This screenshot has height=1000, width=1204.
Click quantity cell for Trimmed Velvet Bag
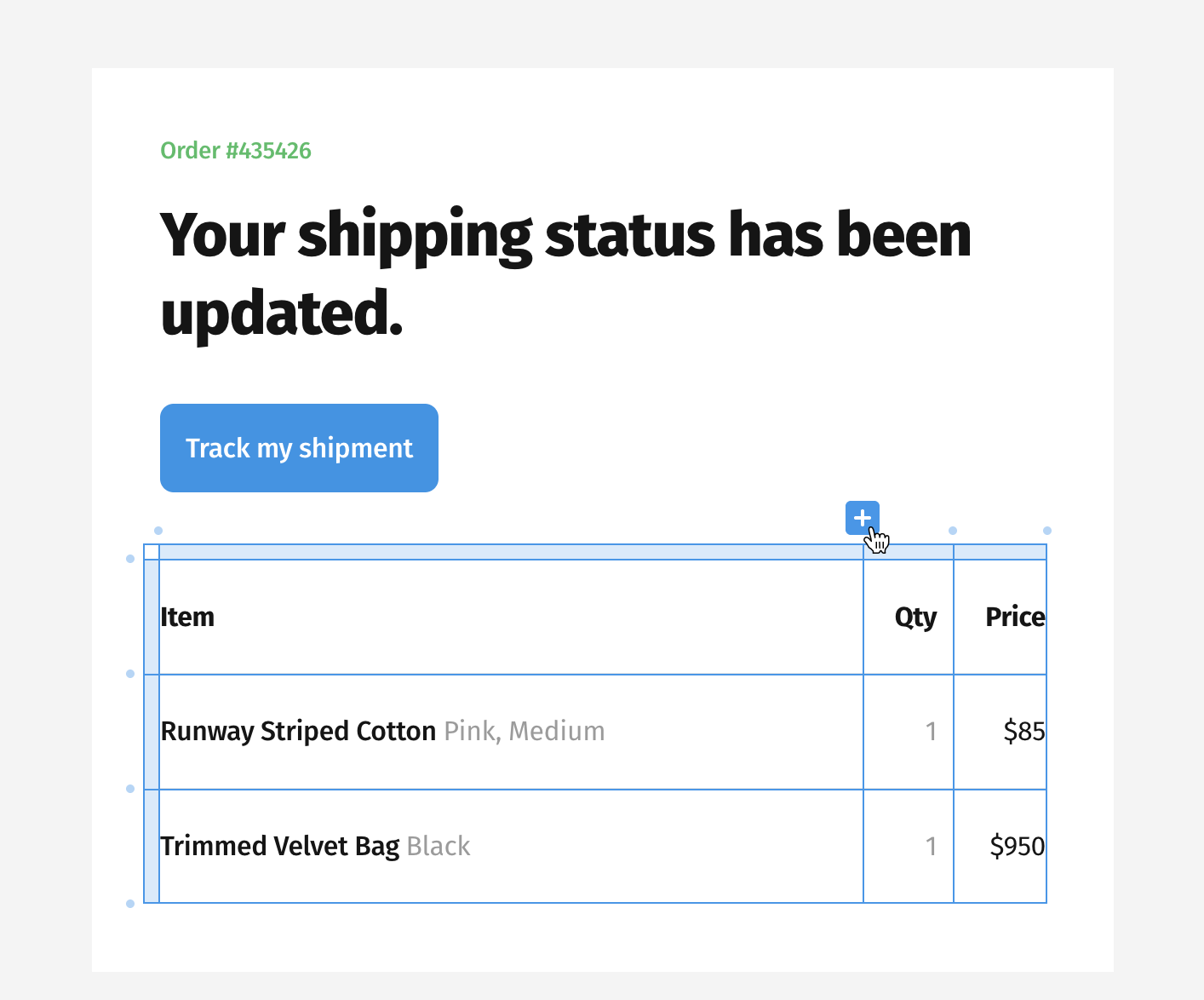pos(909,846)
